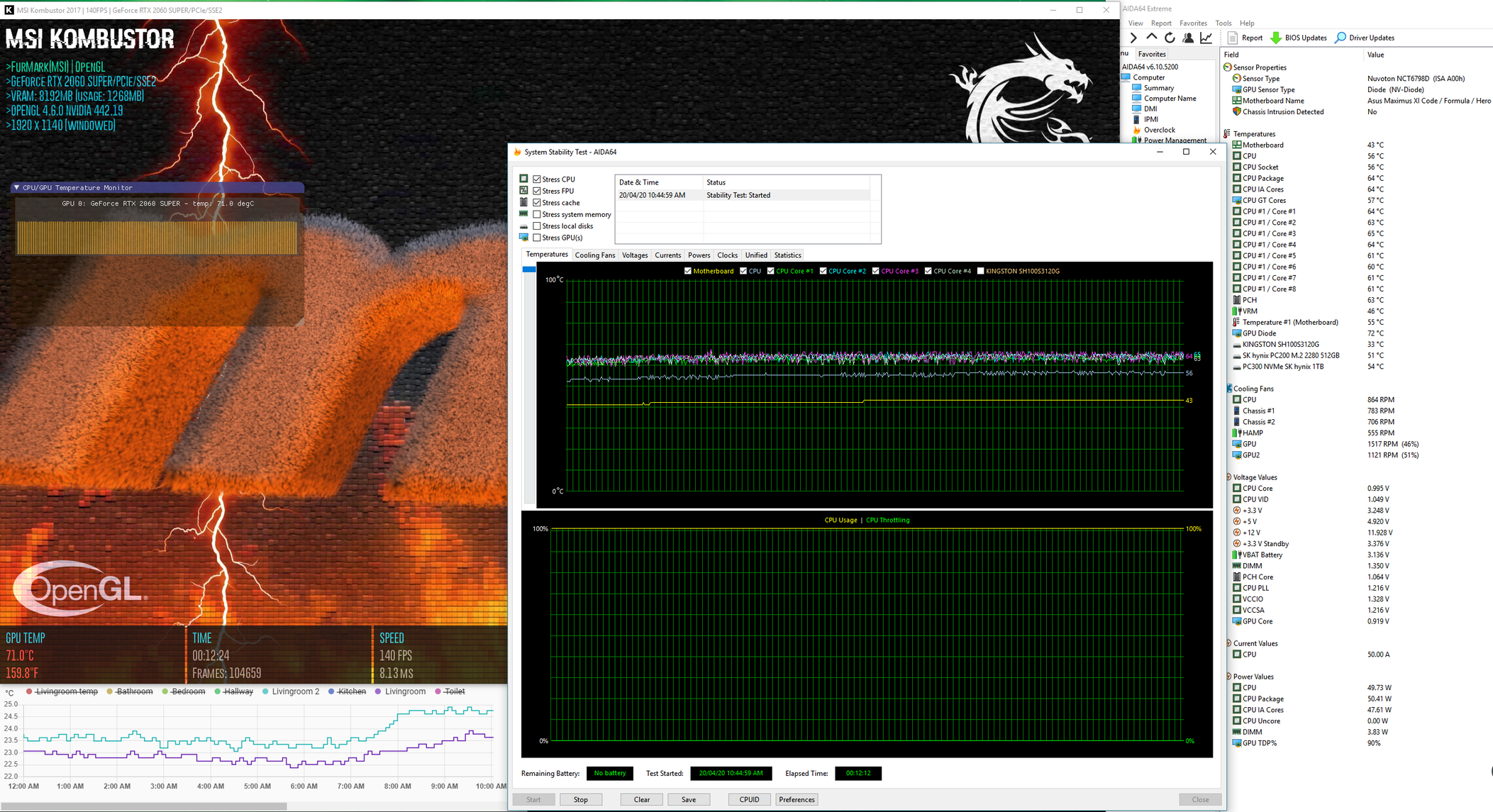Click the graph chart icon in AIDA64 toolbar
This screenshot has height=812, width=1493.
(x=1206, y=38)
